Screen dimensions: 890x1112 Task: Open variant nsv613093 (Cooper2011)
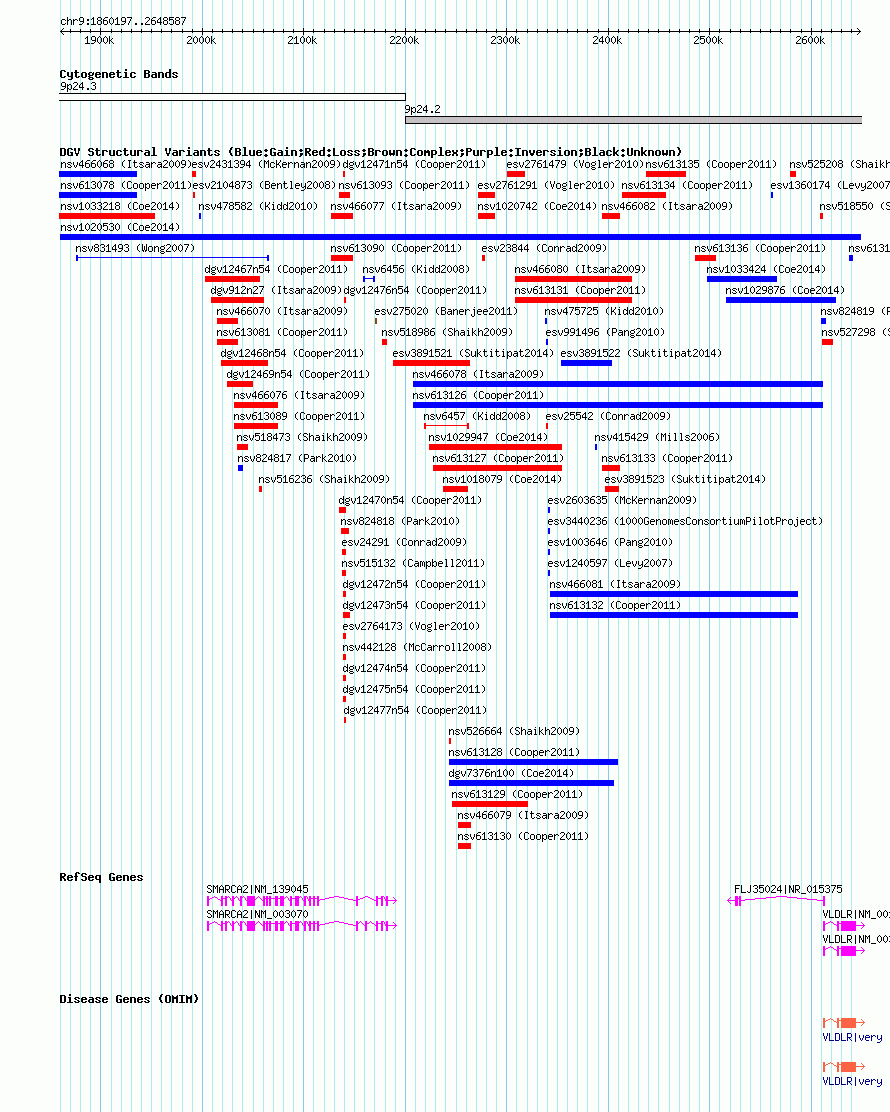pos(404,186)
